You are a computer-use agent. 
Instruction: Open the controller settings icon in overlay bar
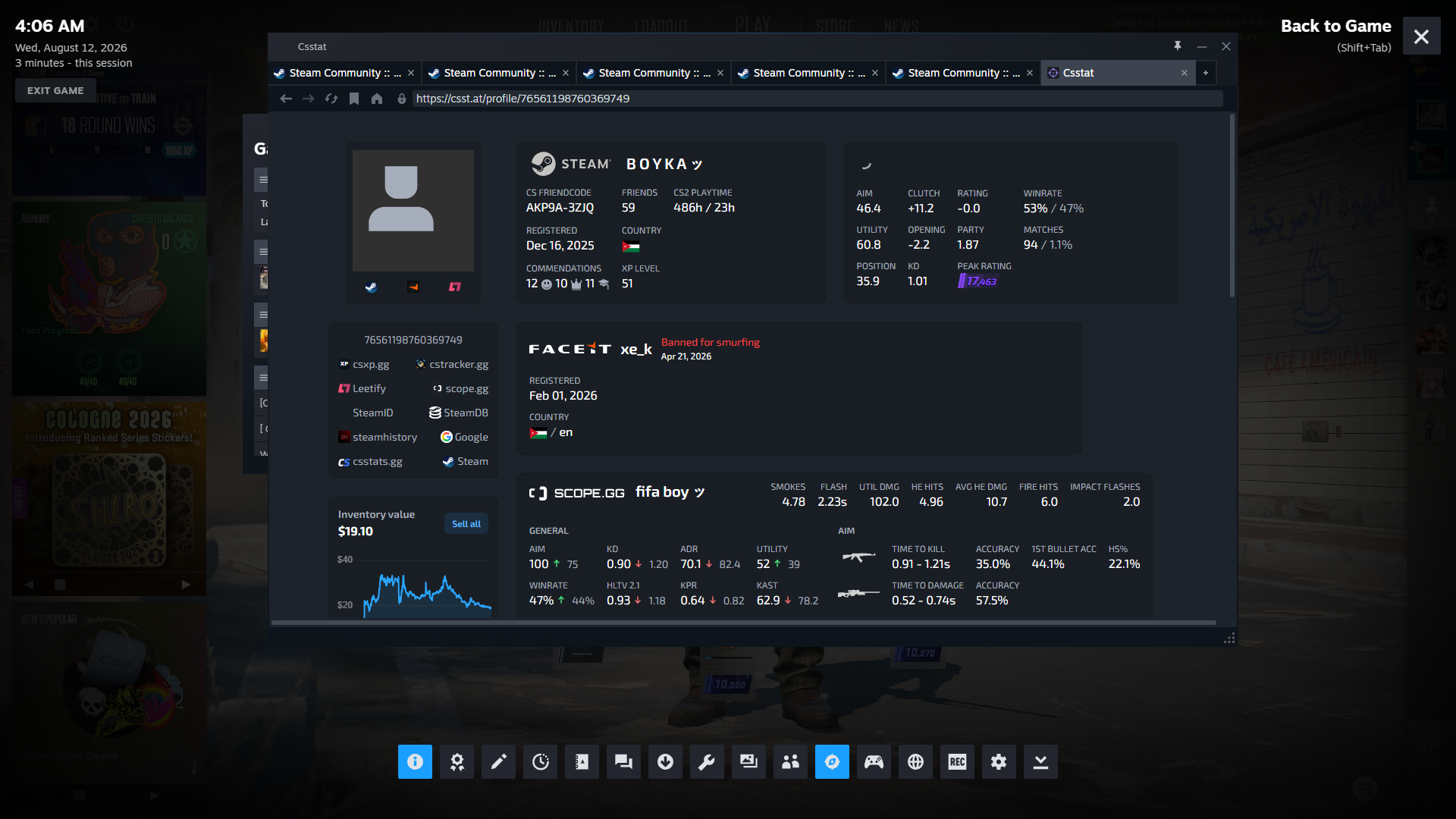pos(874,761)
